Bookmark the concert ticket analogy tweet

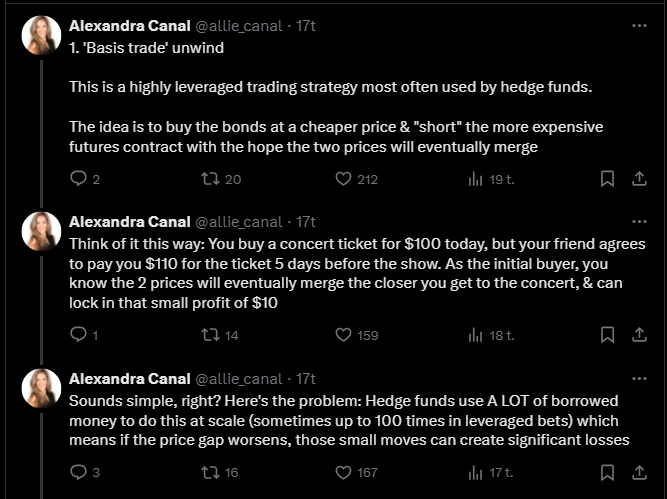[x=607, y=335]
